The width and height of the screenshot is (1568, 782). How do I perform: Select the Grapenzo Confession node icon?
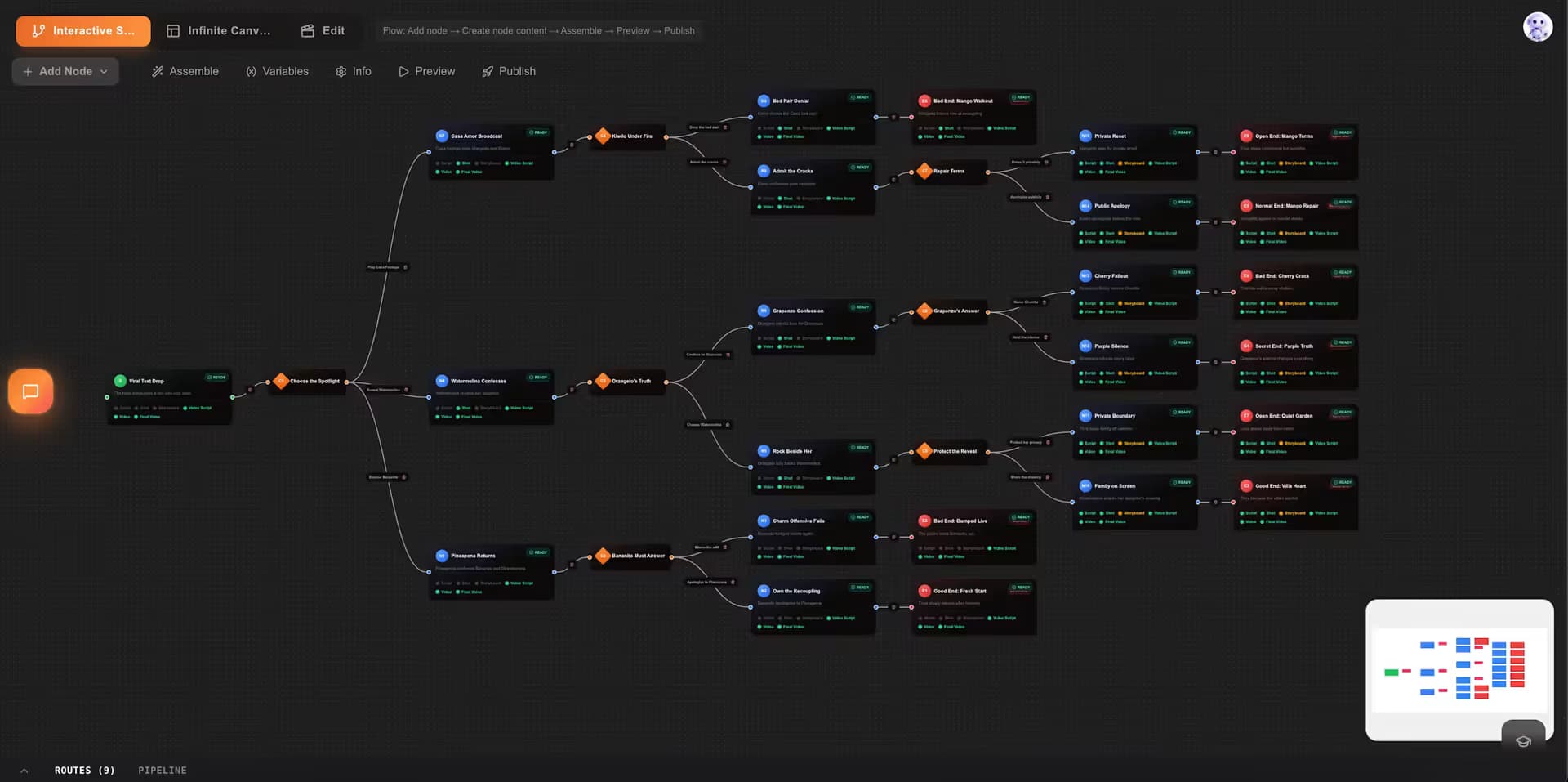[764, 311]
